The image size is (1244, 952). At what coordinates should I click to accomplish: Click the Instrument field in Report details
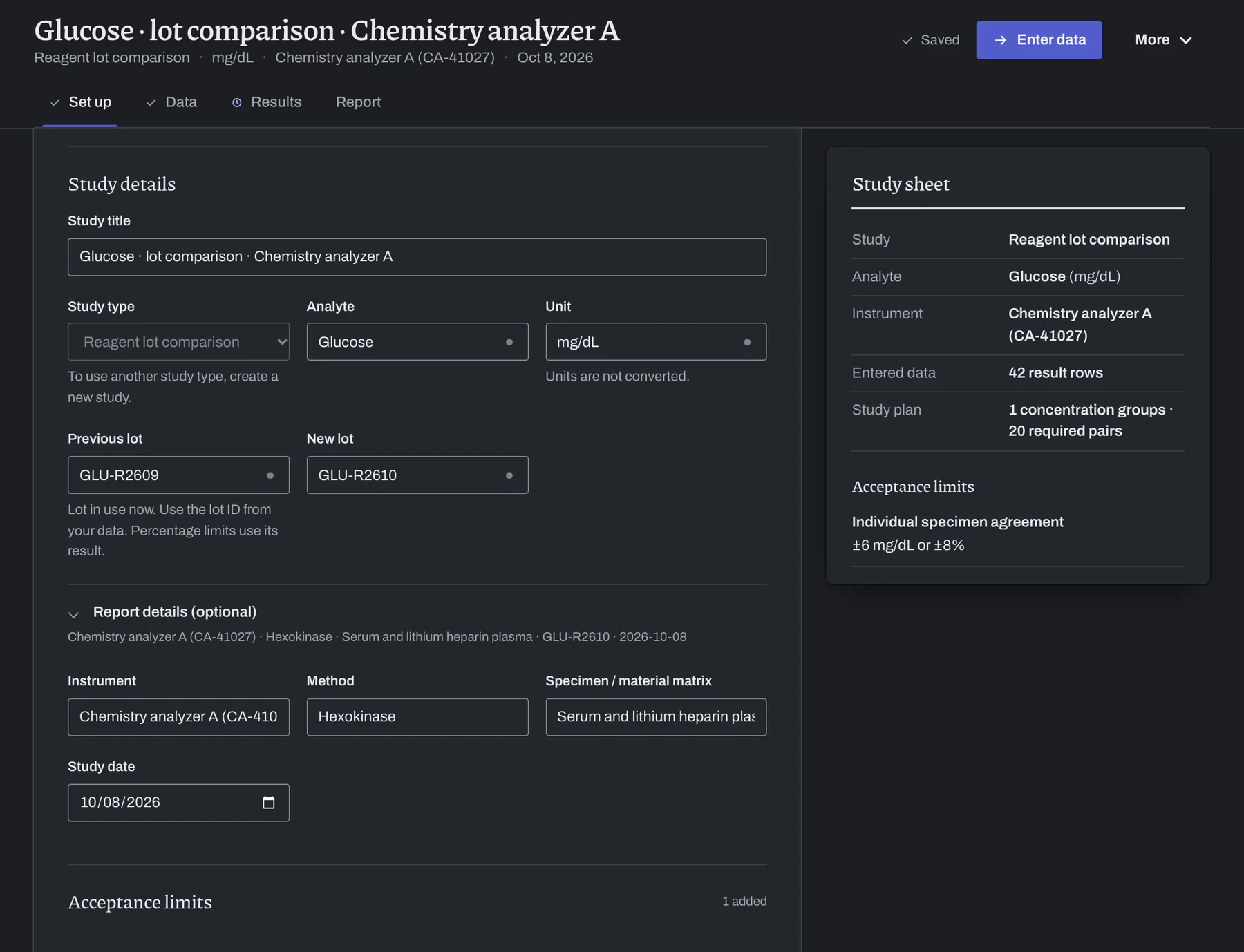click(x=178, y=717)
